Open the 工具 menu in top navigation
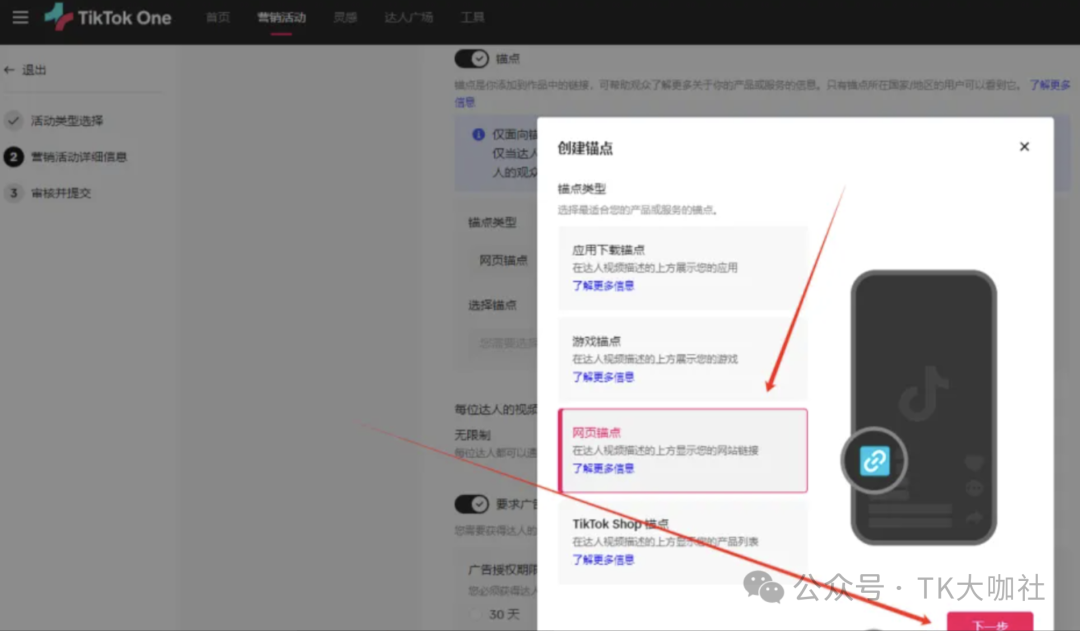 pos(473,18)
